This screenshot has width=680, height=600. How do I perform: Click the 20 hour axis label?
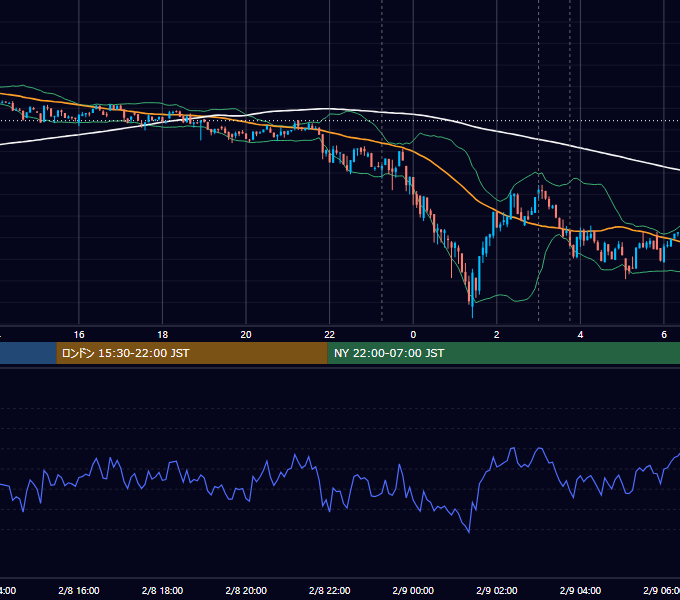[246, 334]
